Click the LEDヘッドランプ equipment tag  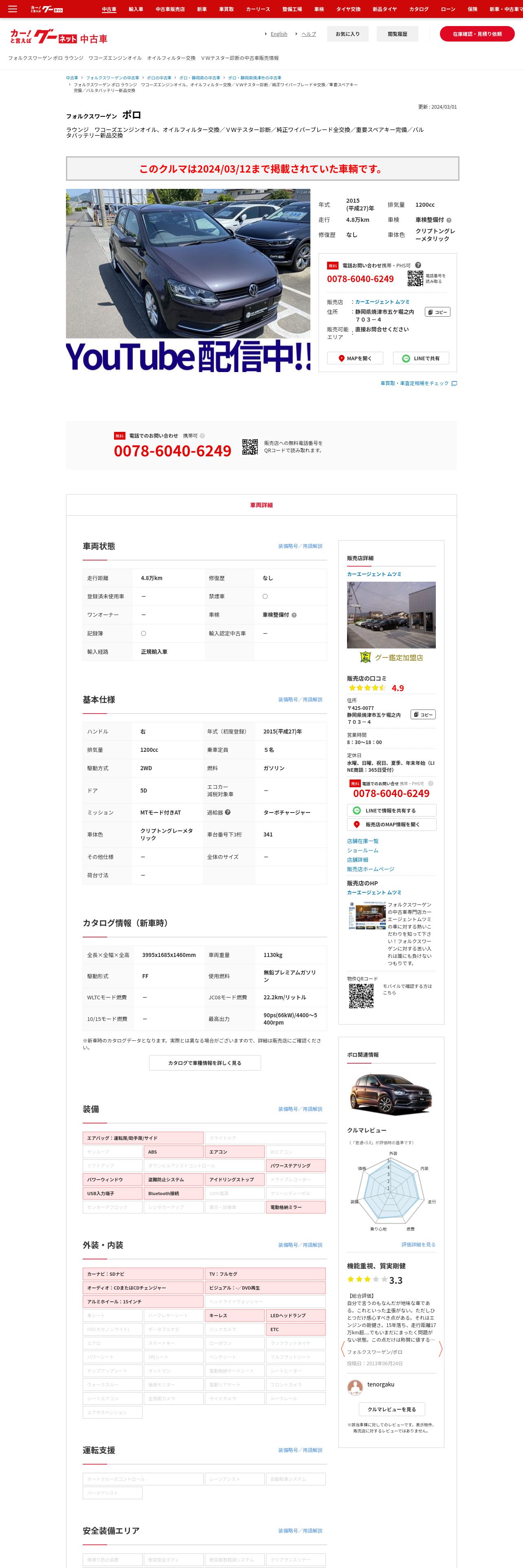click(295, 1315)
